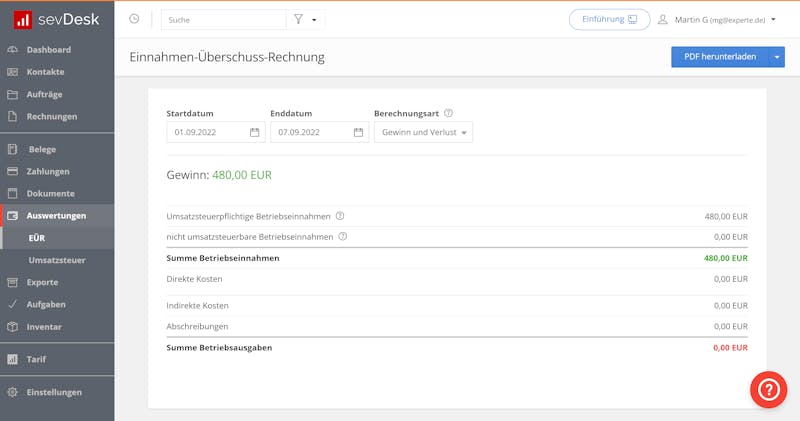This screenshot has height=421, width=800.
Task: Click the Summe Betriebsausgaben row label
Action: point(219,348)
